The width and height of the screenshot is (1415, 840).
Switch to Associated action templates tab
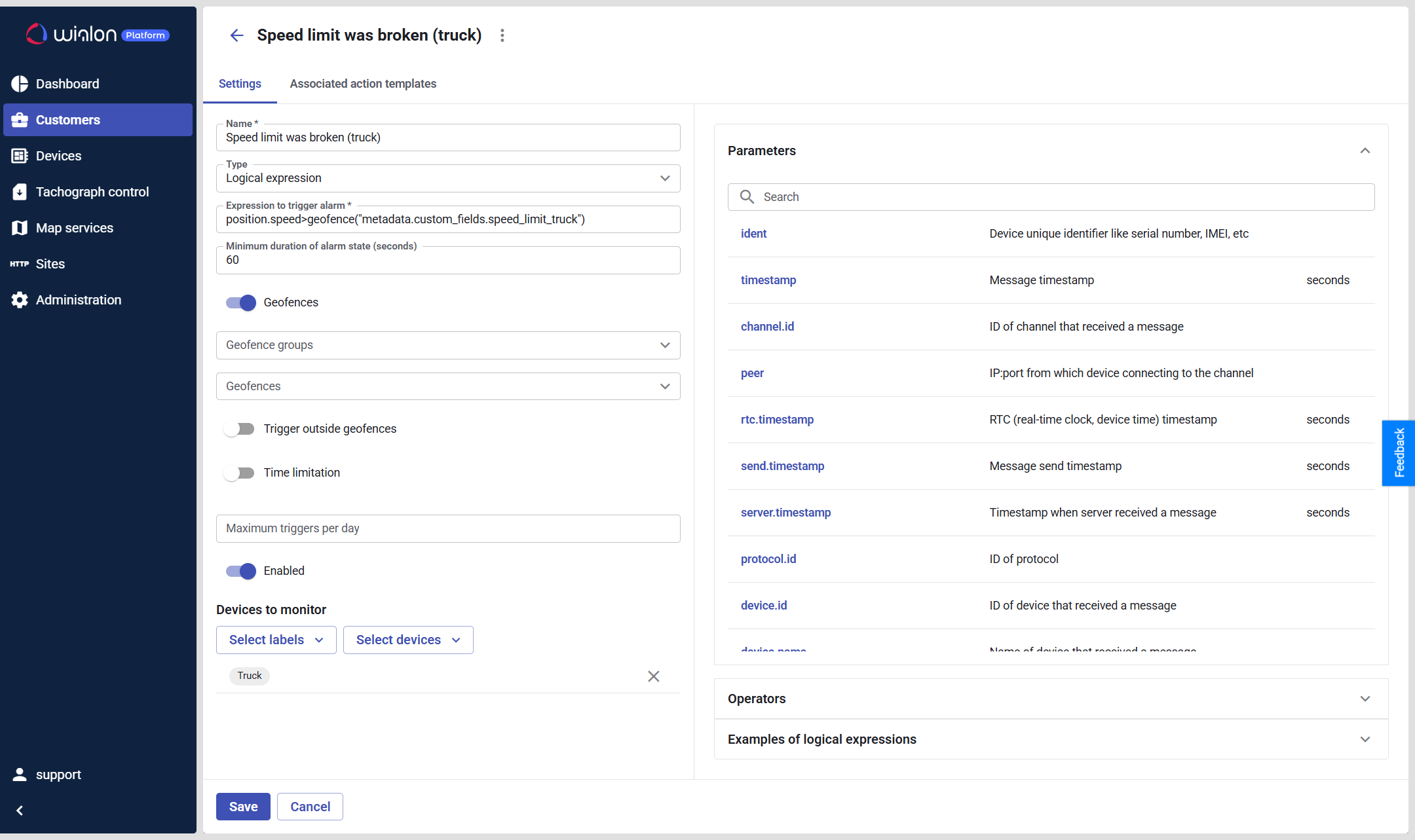363,84
